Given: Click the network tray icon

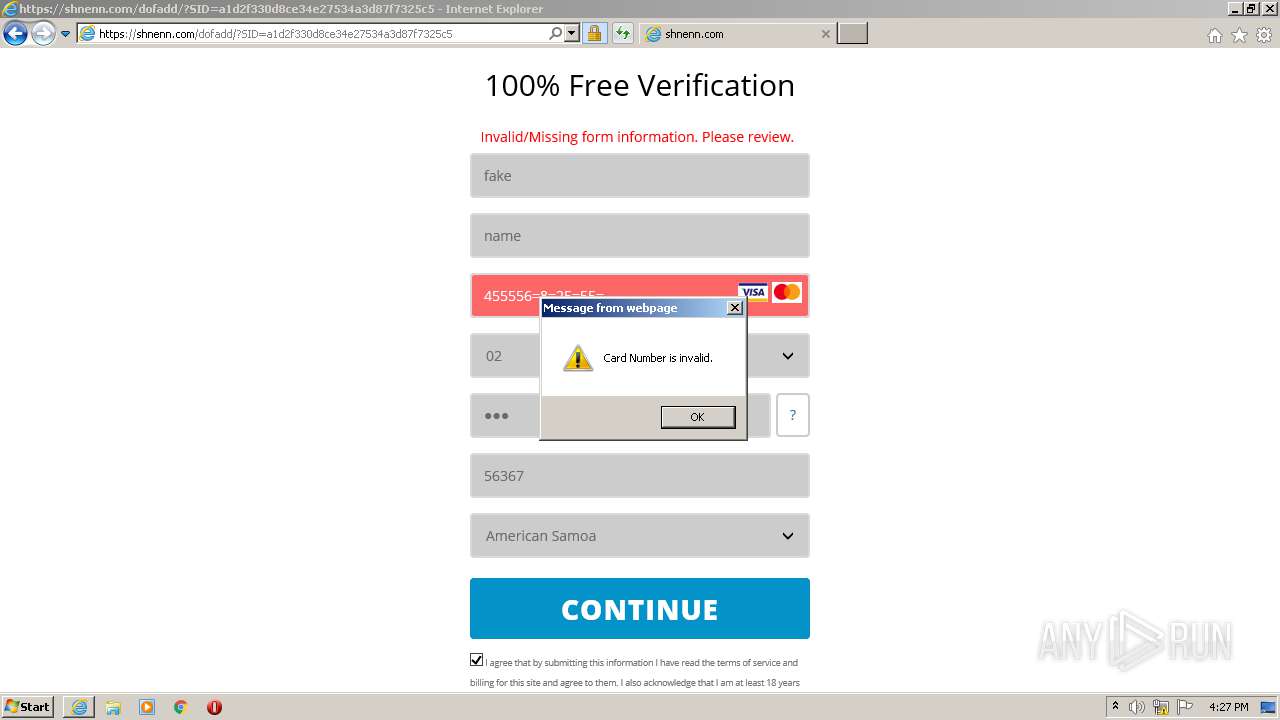Looking at the screenshot, I should pos(1161,707).
